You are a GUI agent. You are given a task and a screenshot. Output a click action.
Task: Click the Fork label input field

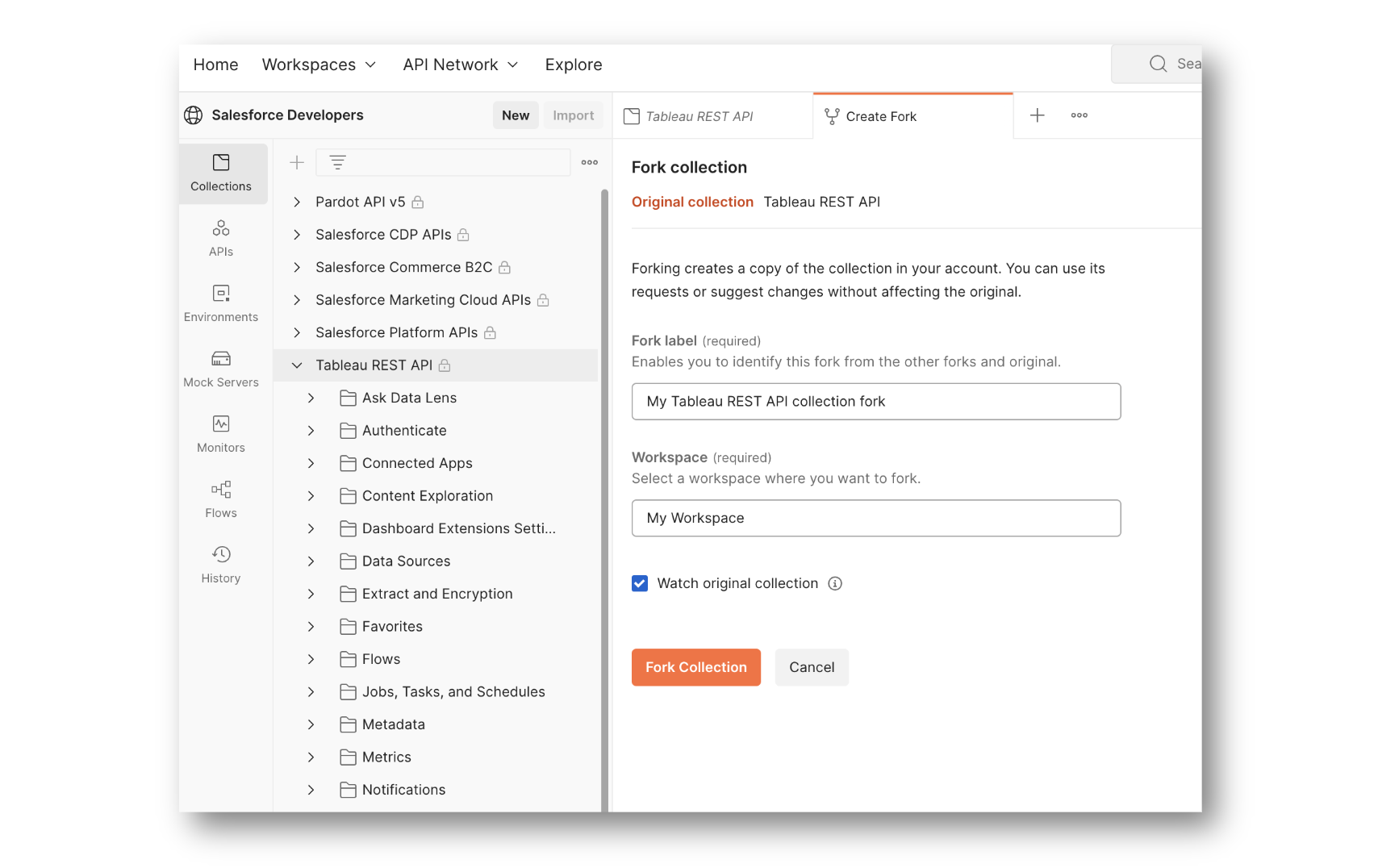point(876,402)
